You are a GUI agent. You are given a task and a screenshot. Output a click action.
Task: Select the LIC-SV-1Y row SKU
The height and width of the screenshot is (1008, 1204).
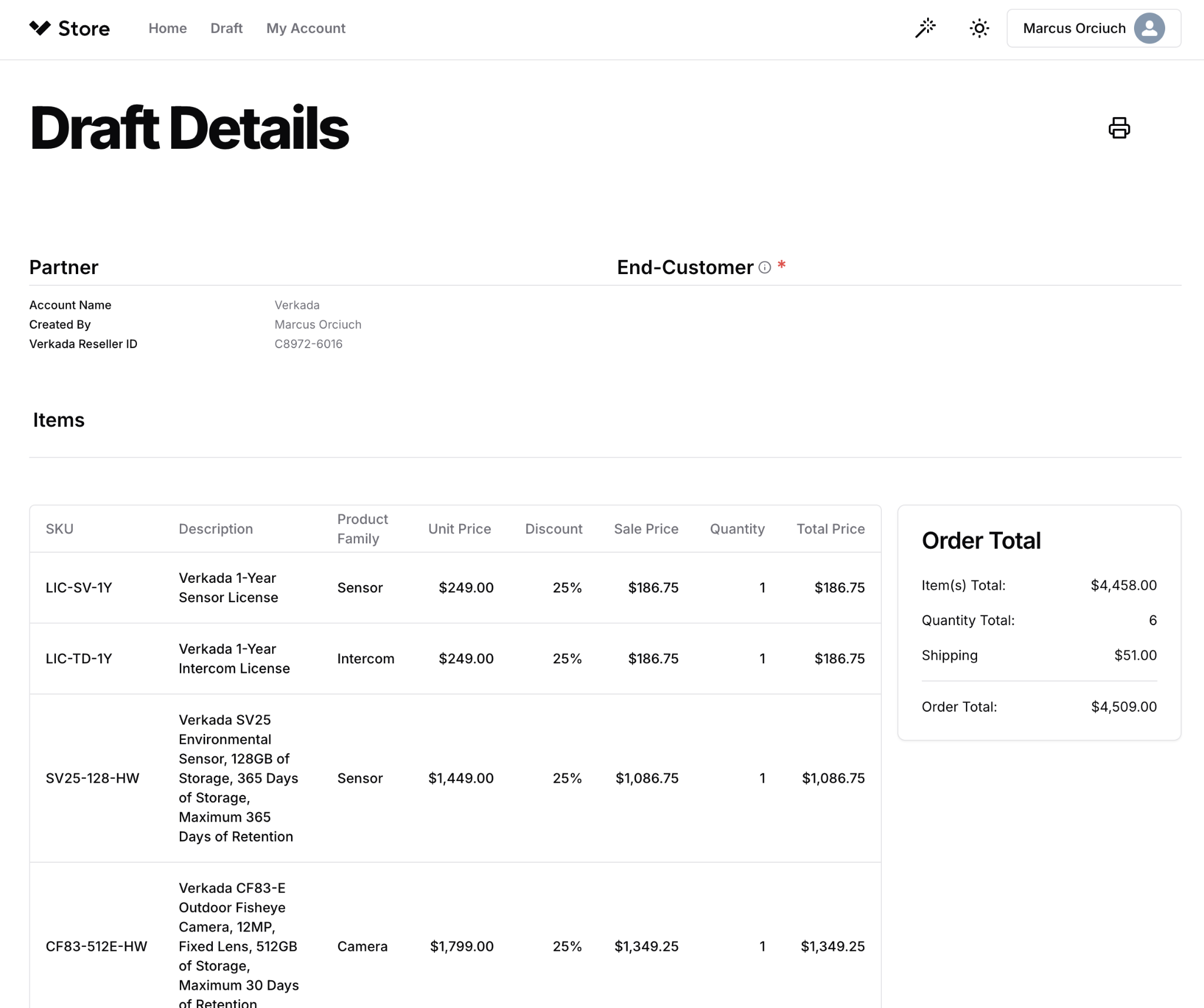click(x=79, y=588)
